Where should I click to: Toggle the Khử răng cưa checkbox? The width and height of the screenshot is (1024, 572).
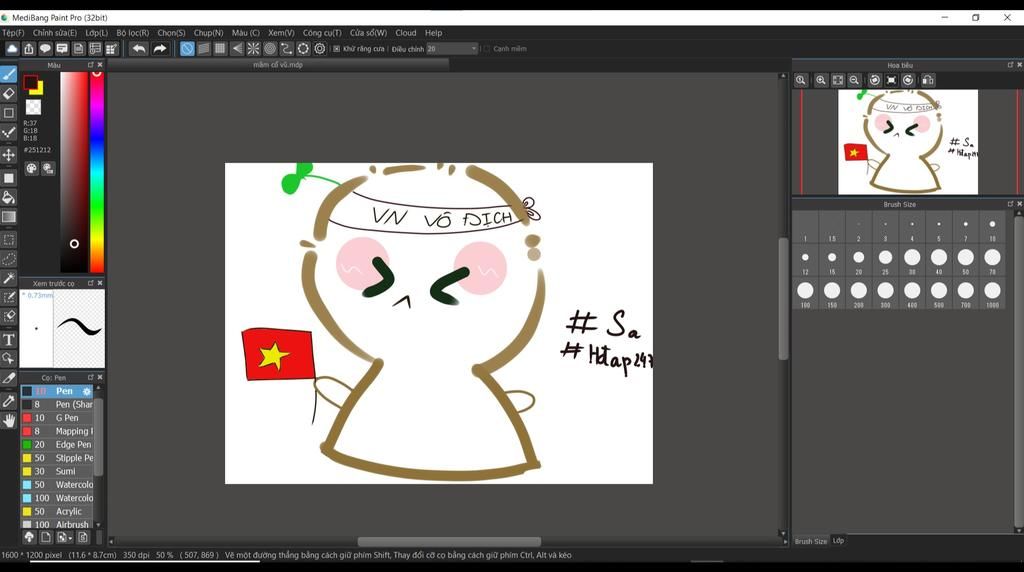pos(336,49)
